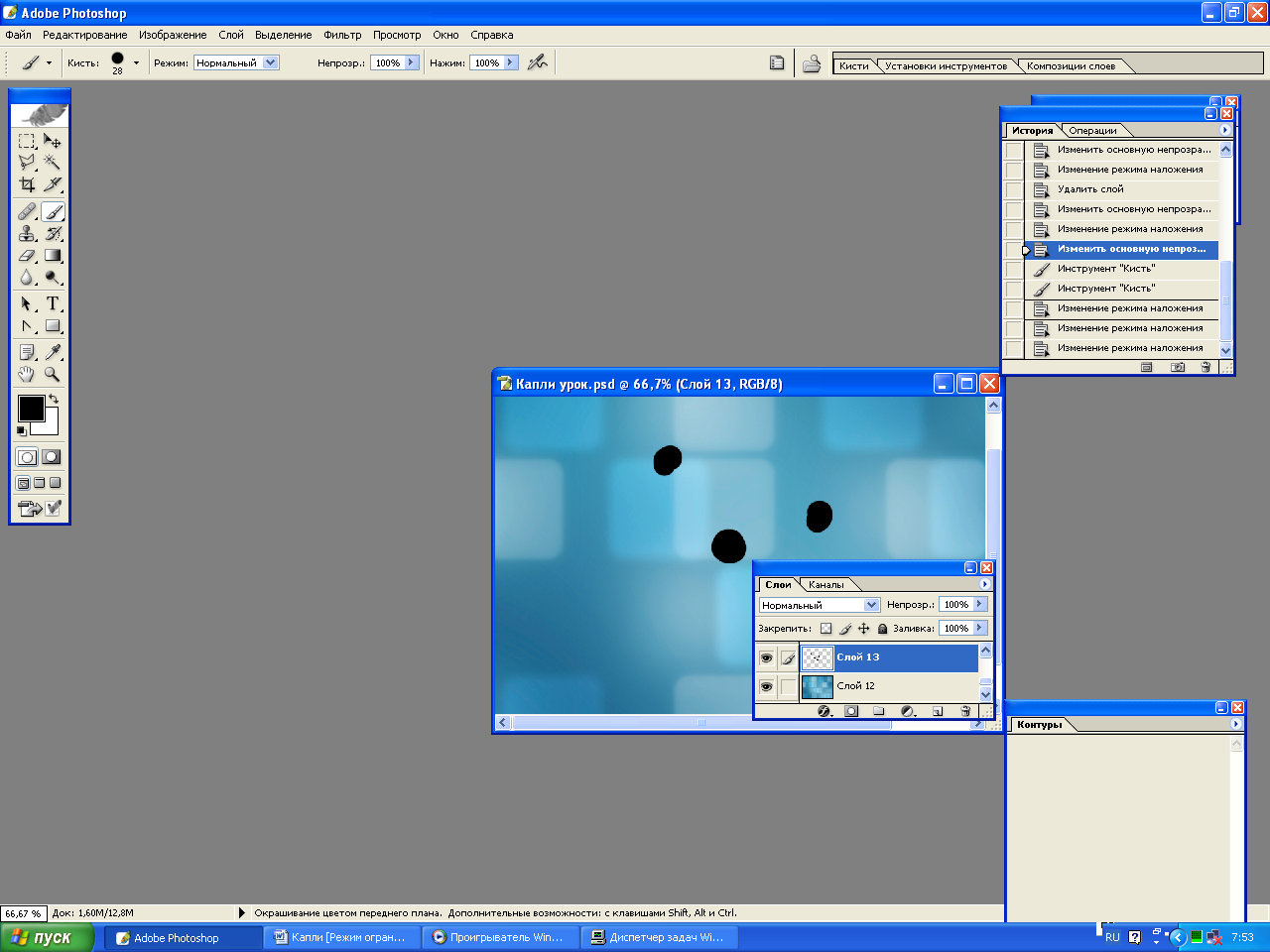This screenshot has height=952, width=1270.
Task: Open the Файл menu
Action: 19,35
